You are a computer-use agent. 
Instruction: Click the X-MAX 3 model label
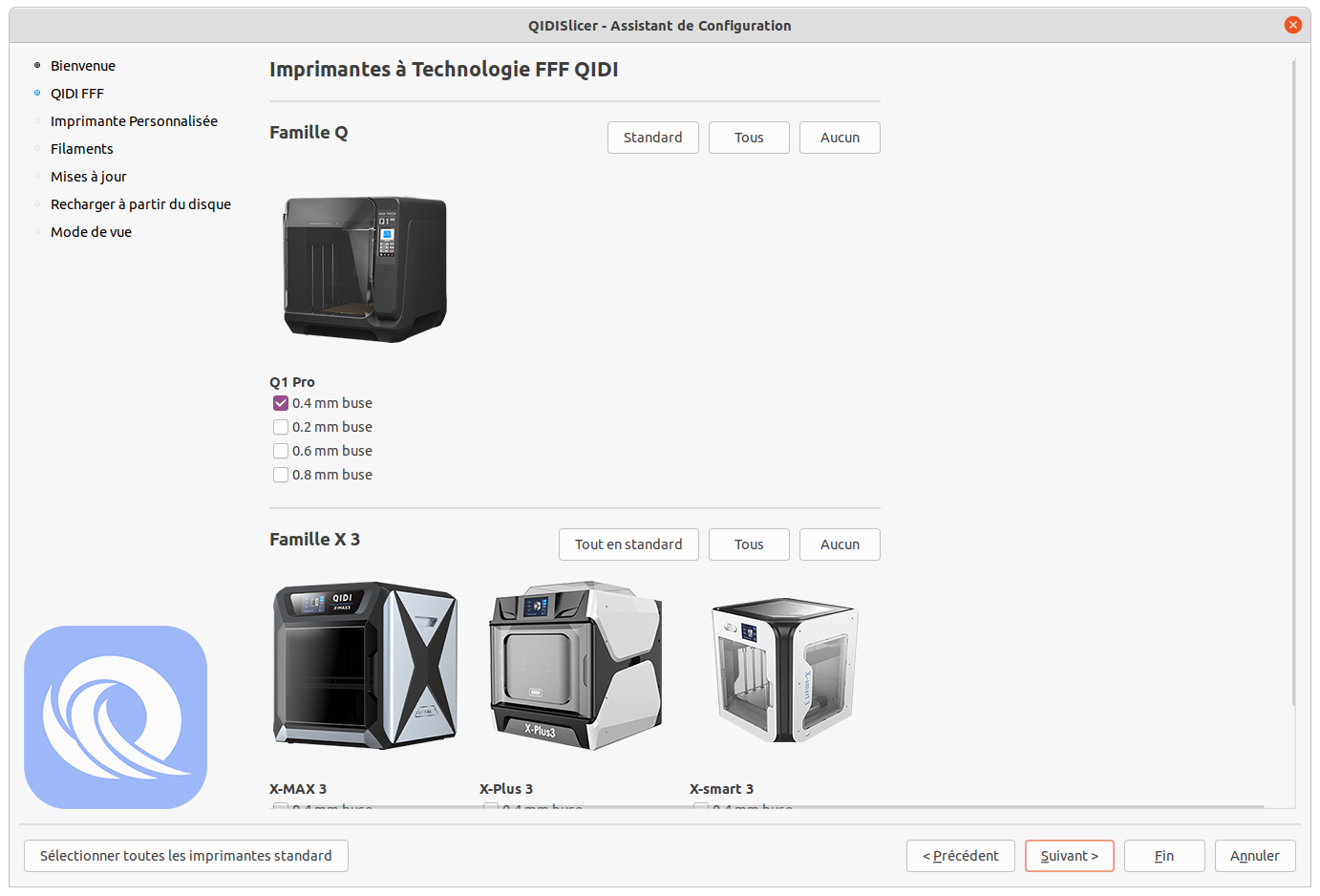(298, 789)
